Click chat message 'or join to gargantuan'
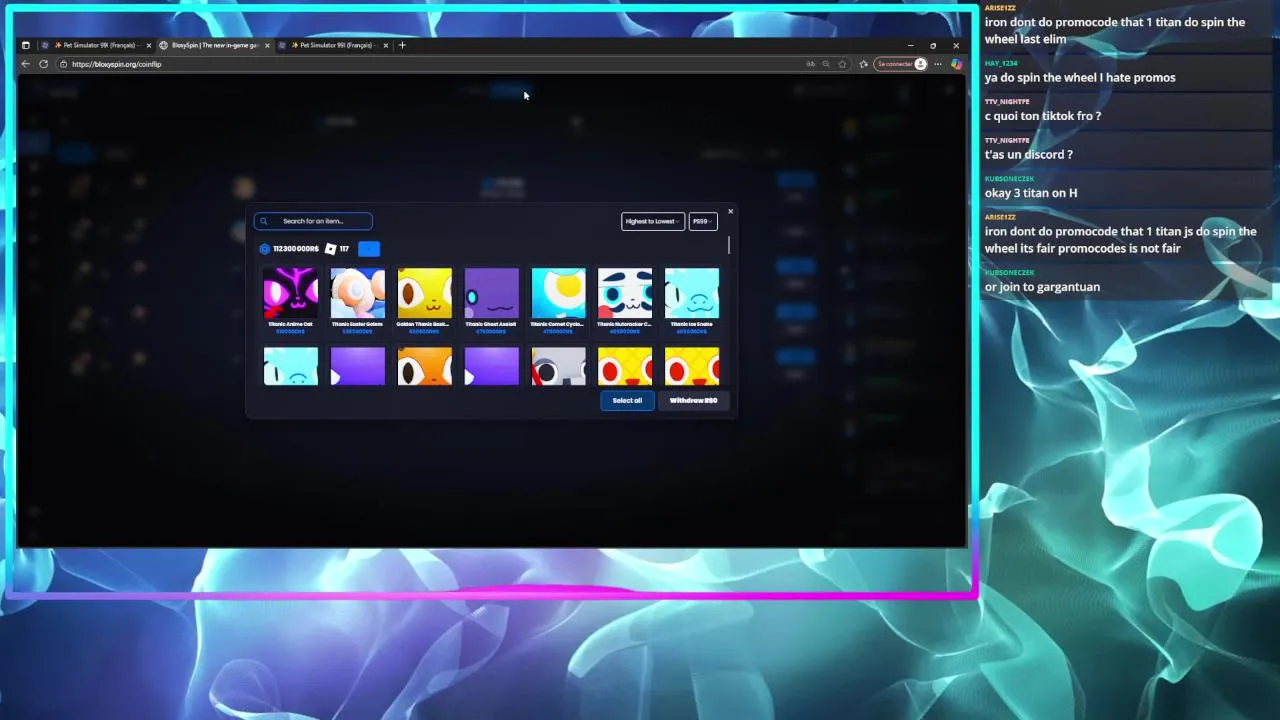This screenshot has height=720, width=1280. click(1042, 287)
